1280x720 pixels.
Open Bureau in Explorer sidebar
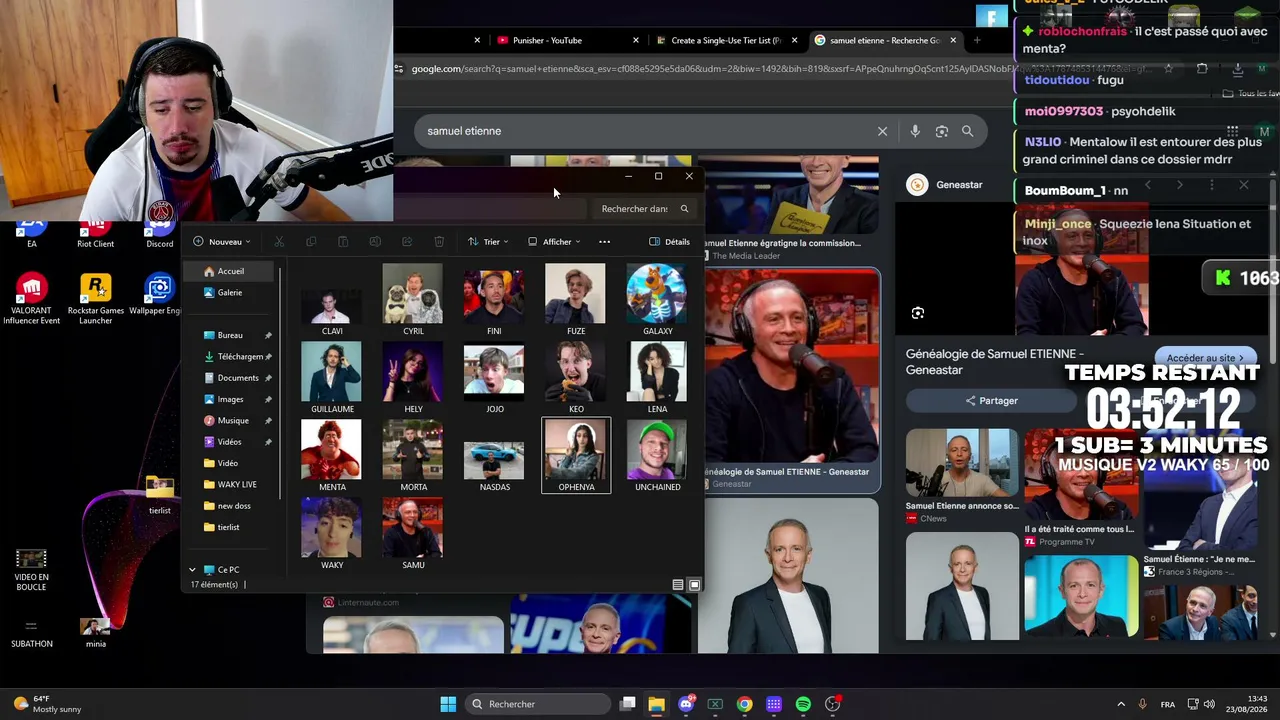coord(230,336)
